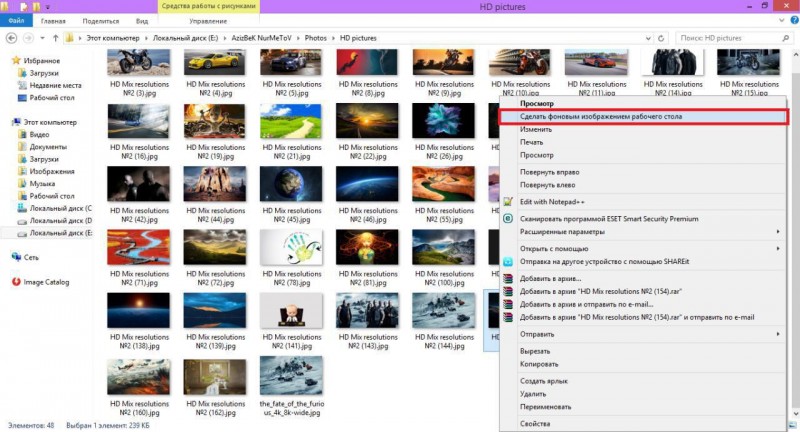Open Изображения folder in sidebar
Screen dimensions: 800x432
click(x=52, y=171)
